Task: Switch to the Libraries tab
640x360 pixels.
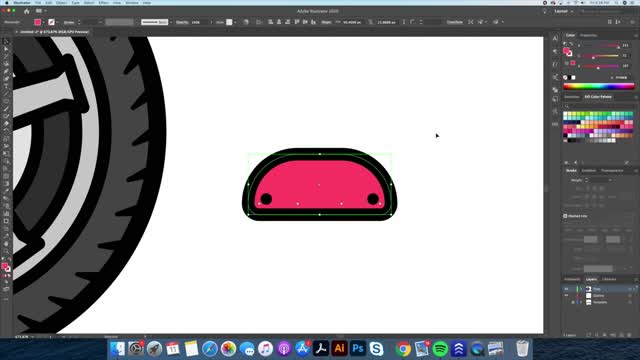Action: (609, 280)
